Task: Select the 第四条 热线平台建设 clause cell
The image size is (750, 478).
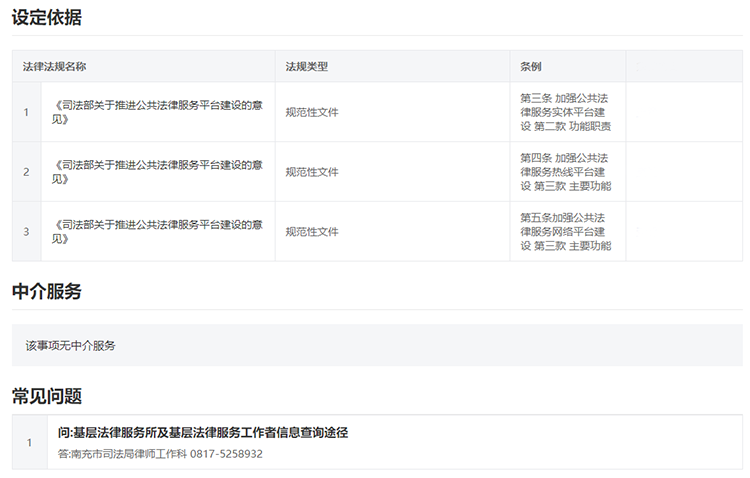Action: (566, 172)
